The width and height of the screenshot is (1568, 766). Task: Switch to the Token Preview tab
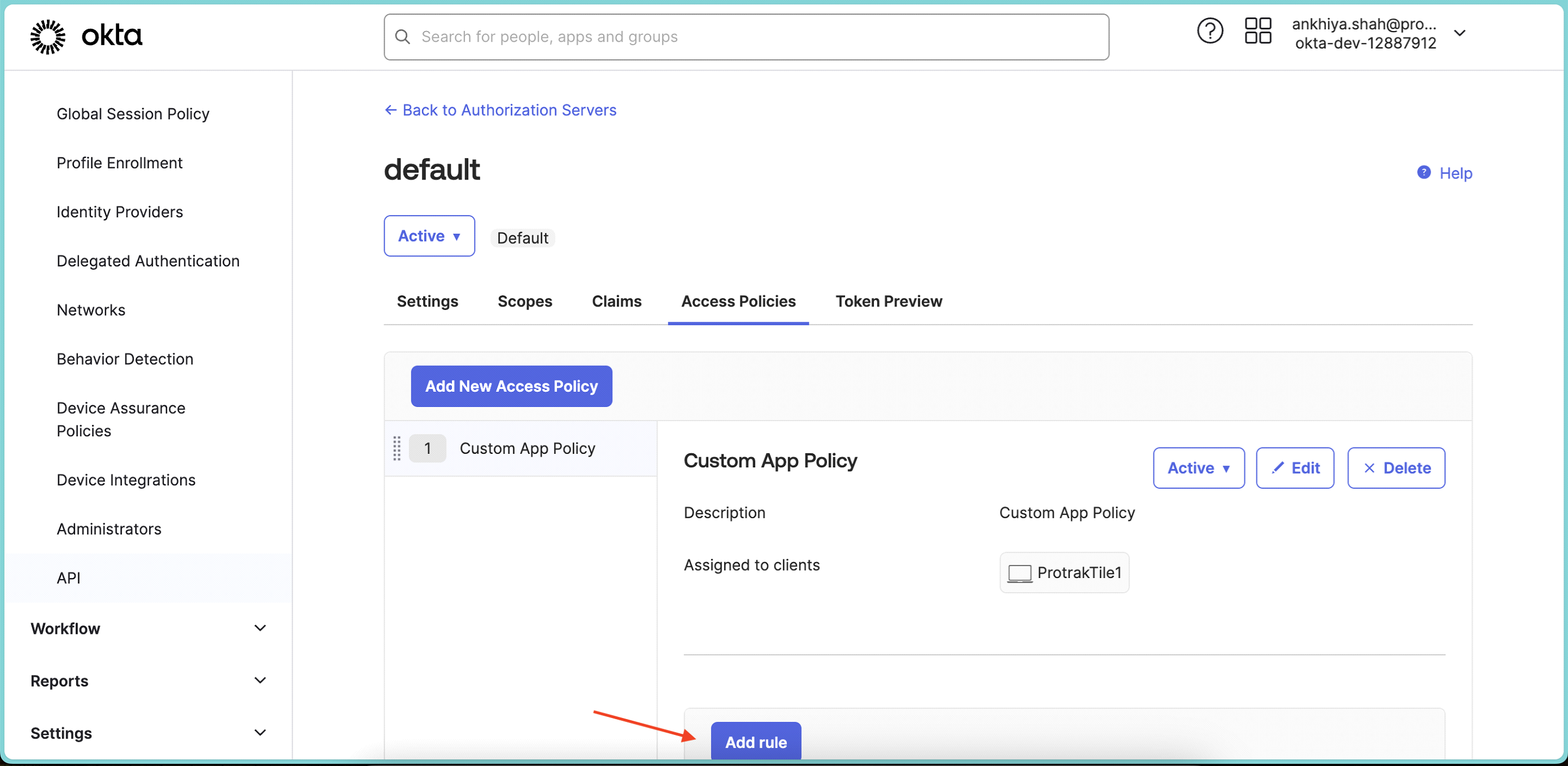(x=888, y=301)
